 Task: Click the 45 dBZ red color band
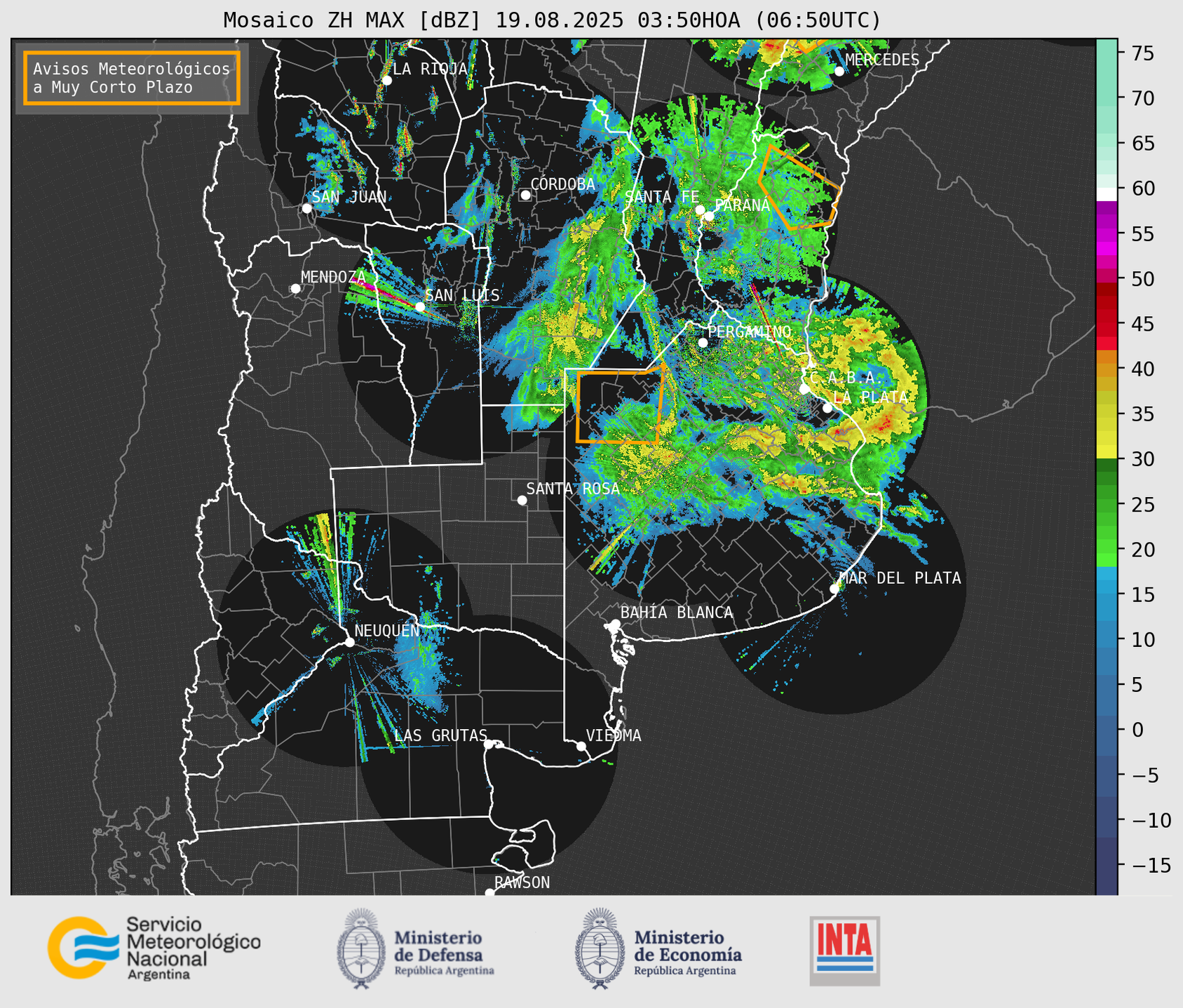(1107, 324)
